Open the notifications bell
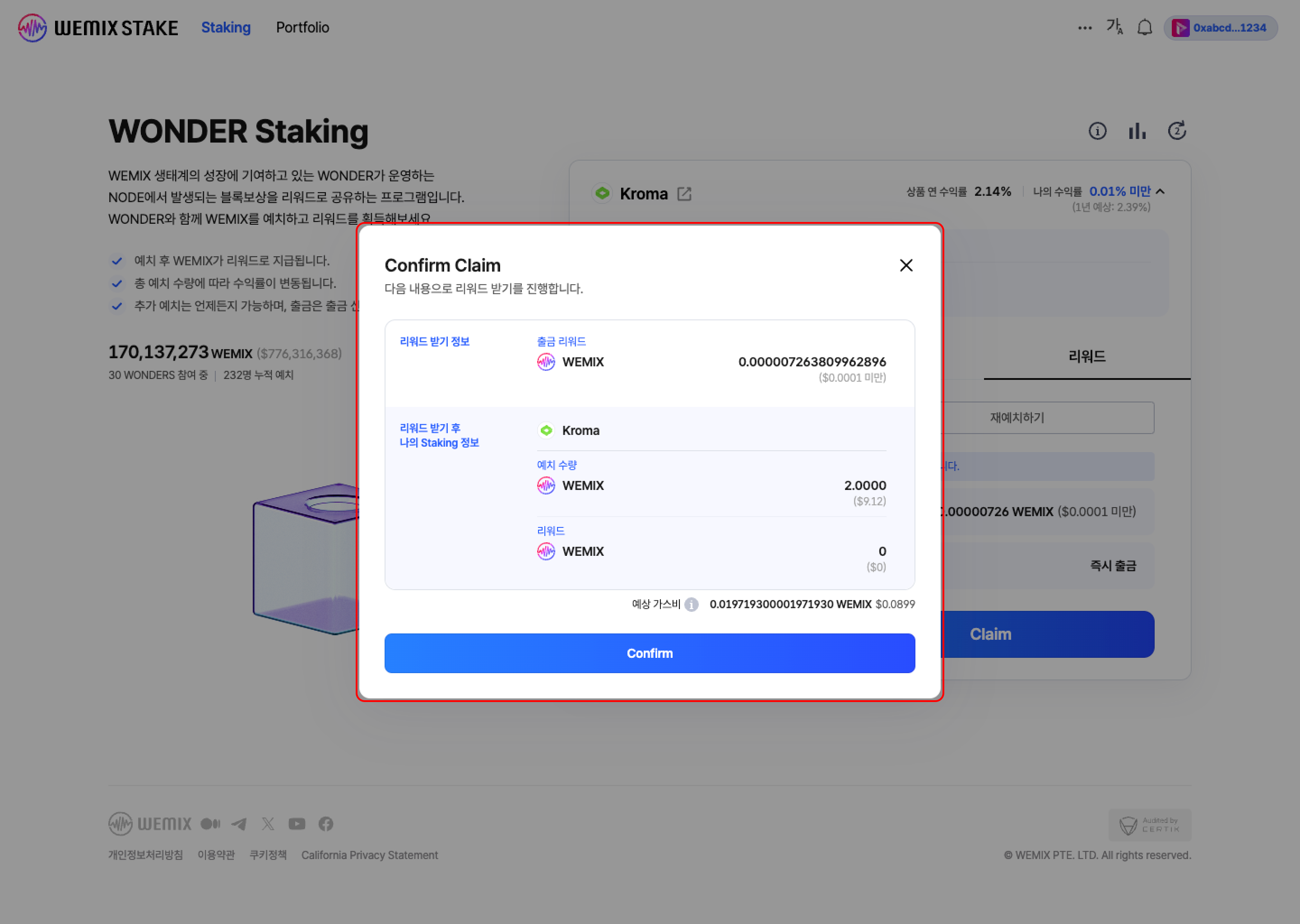The width and height of the screenshot is (1300, 924). (1144, 28)
